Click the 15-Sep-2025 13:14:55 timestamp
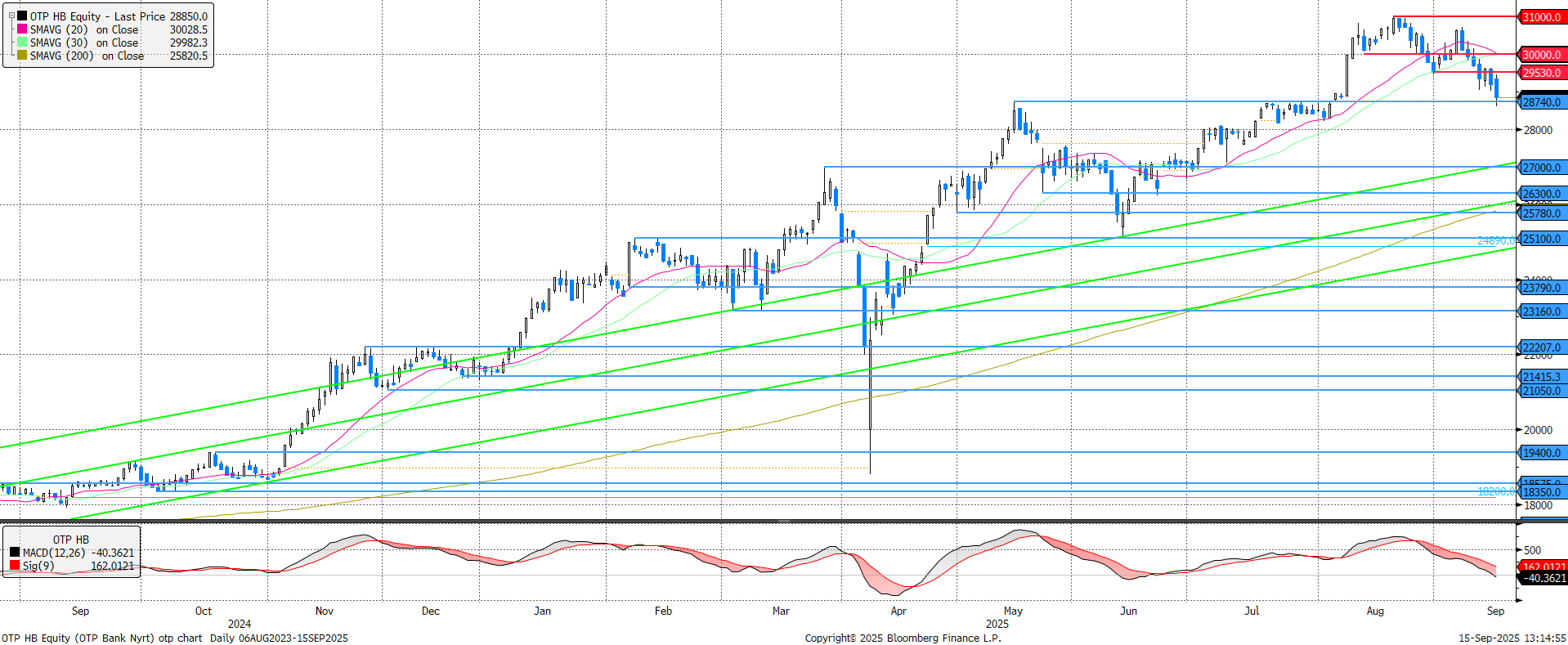Screen dimensions: 1568x645 (x=1512, y=638)
